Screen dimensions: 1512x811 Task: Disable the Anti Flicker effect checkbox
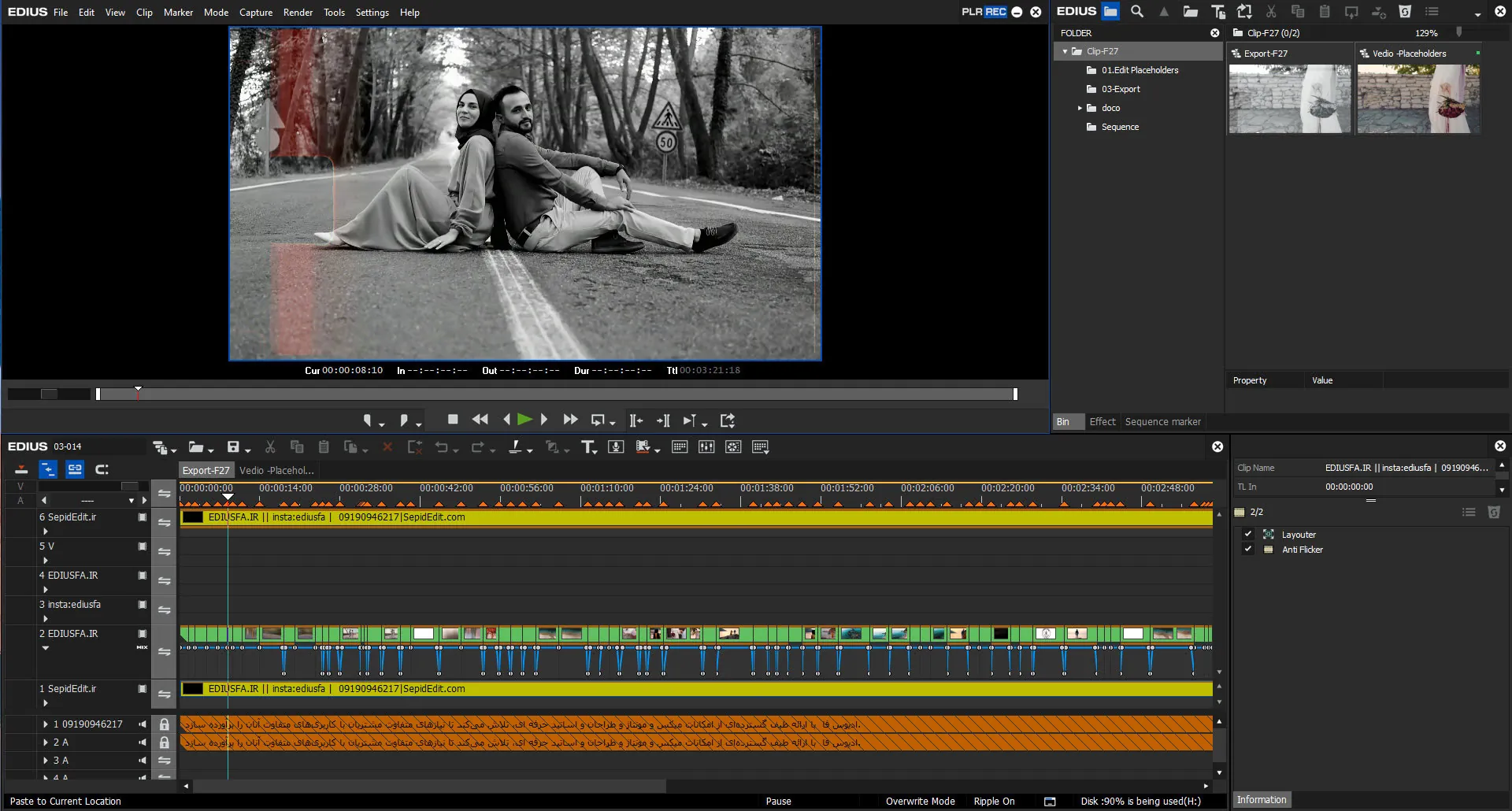[x=1247, y=549]
